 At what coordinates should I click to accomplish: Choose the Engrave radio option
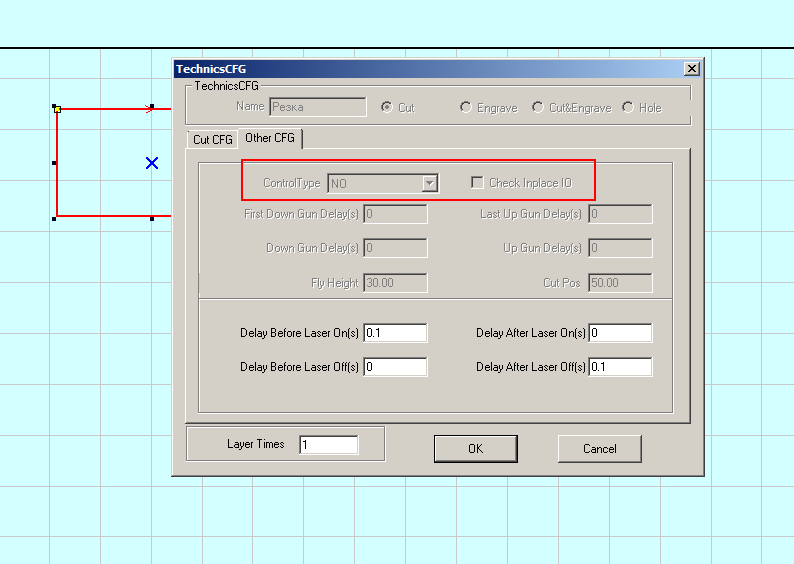click(466, 107)
